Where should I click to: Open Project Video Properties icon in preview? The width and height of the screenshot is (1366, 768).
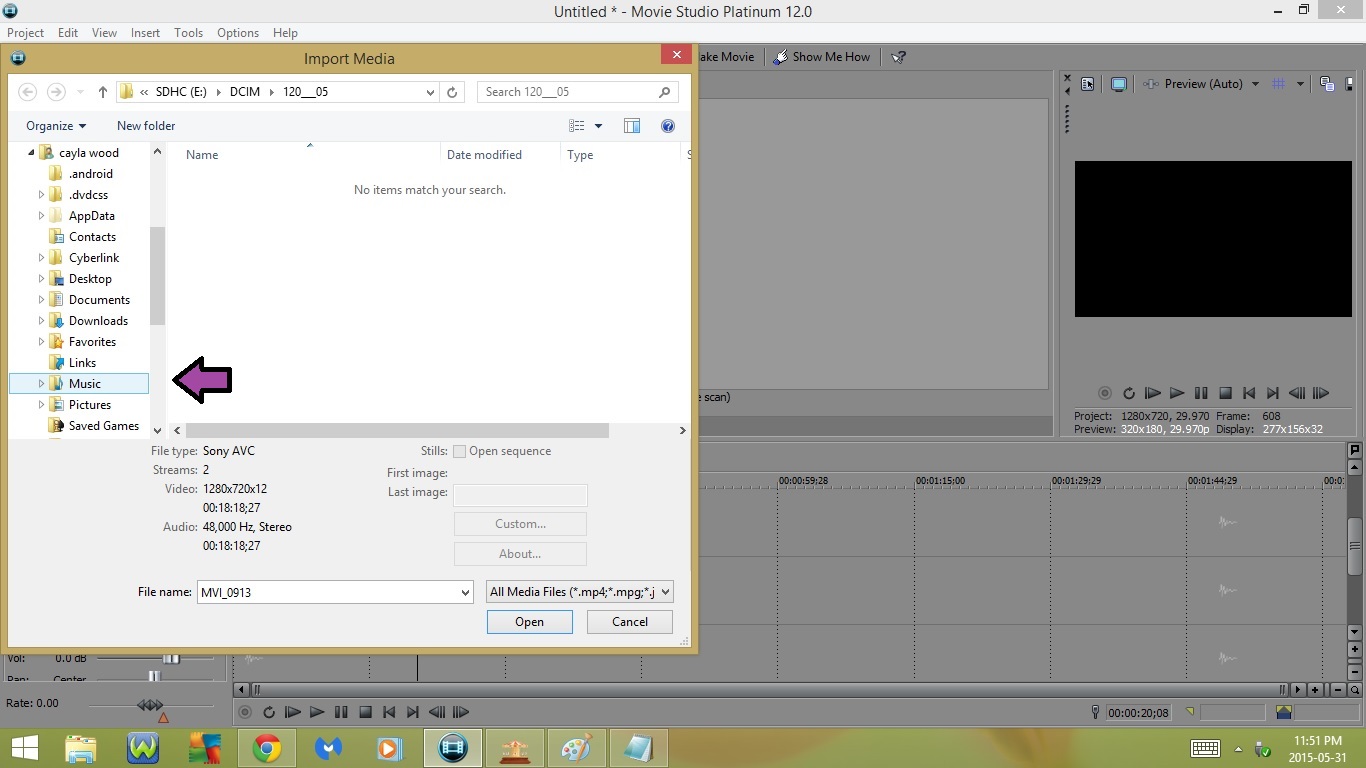[1087, 84]
